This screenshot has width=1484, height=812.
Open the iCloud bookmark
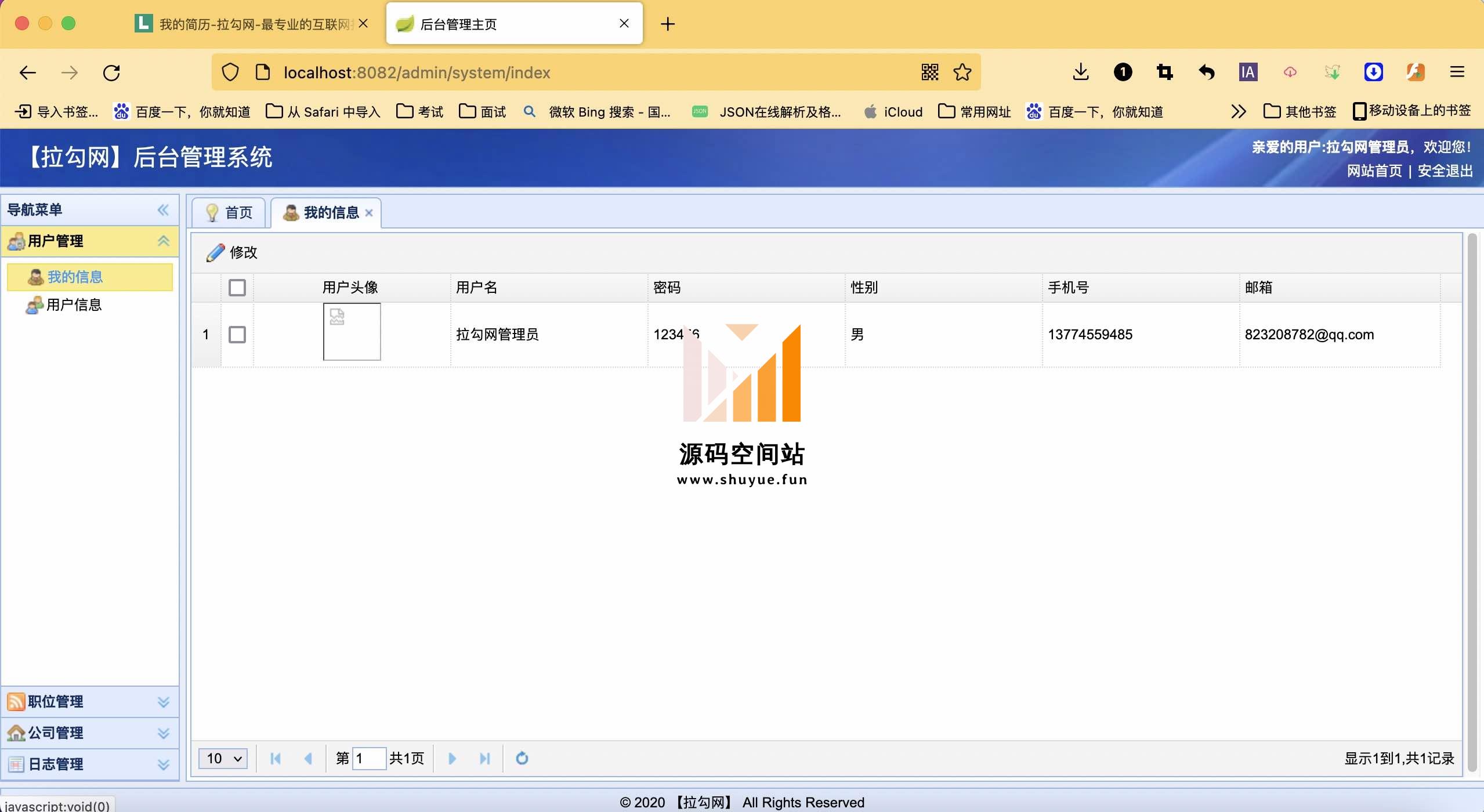point(893,111)
